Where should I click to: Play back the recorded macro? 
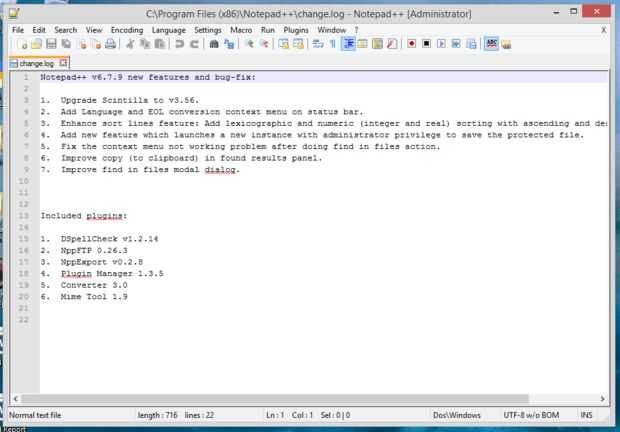pos(441,44)
